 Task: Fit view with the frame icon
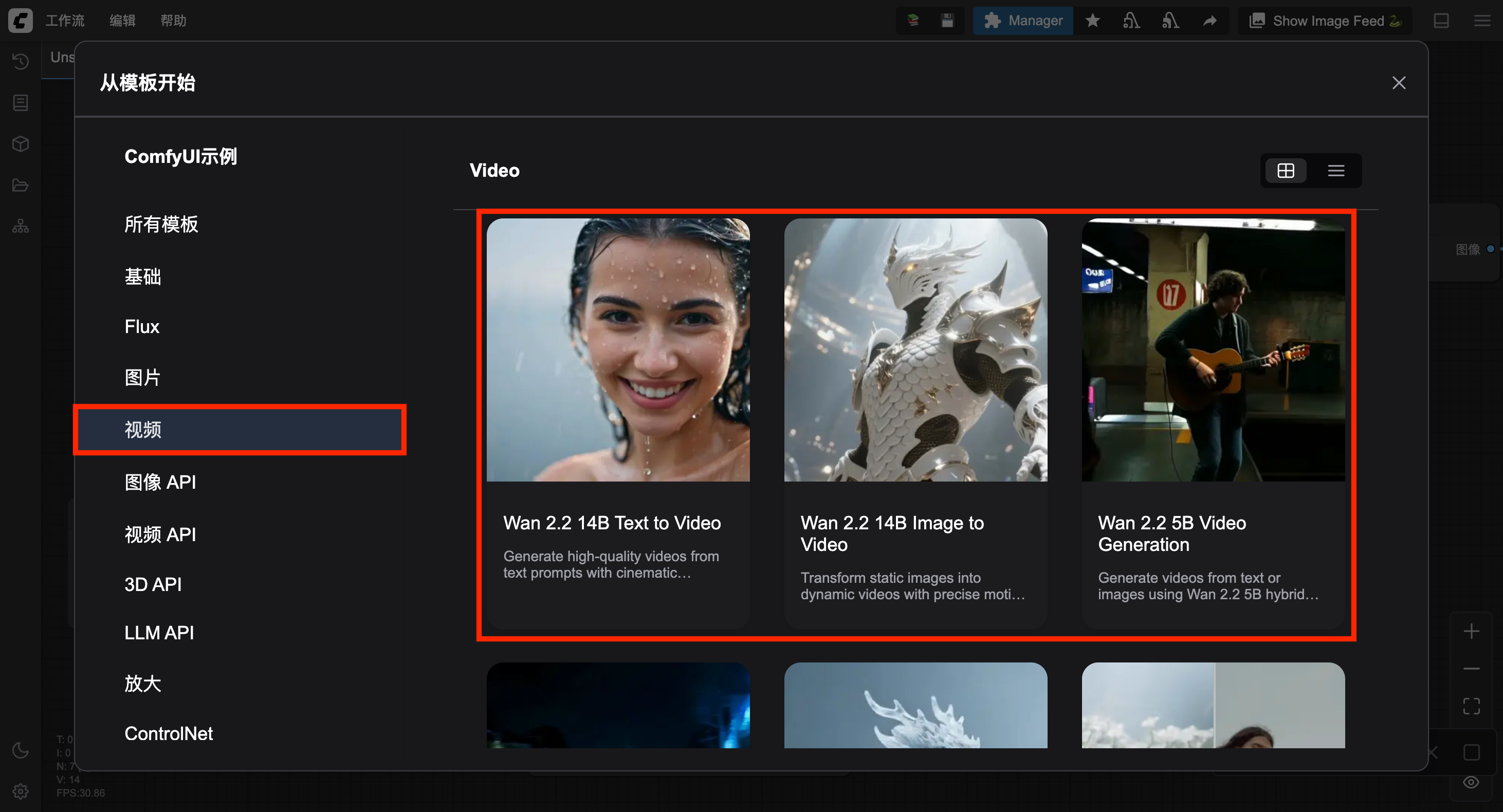[x=1471, y=706]
